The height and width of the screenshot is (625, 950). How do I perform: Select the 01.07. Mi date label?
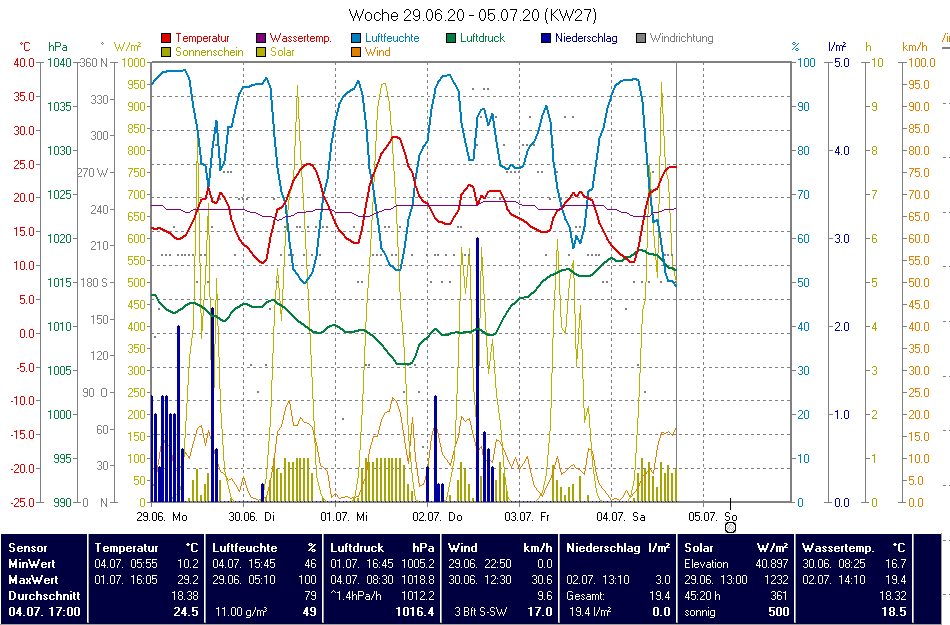pos(344,516)
